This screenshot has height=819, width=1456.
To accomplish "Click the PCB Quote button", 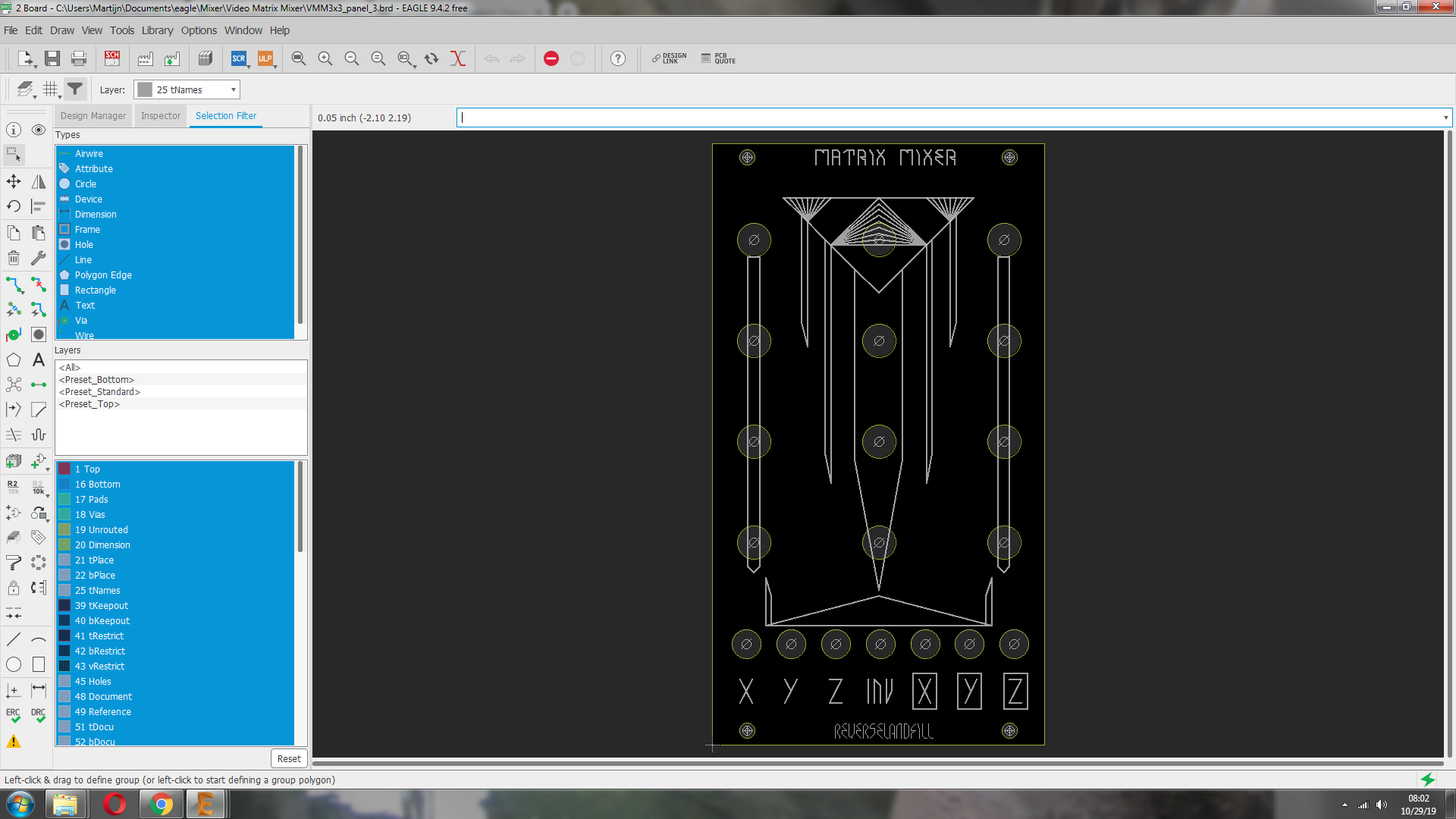I will [718, 58].
